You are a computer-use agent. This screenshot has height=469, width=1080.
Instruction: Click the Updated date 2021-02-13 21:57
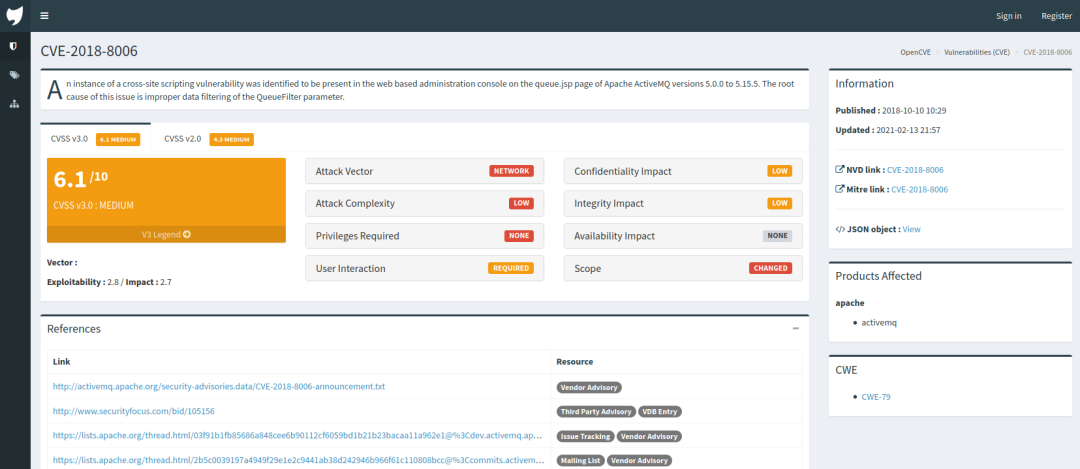click(908, 129)
